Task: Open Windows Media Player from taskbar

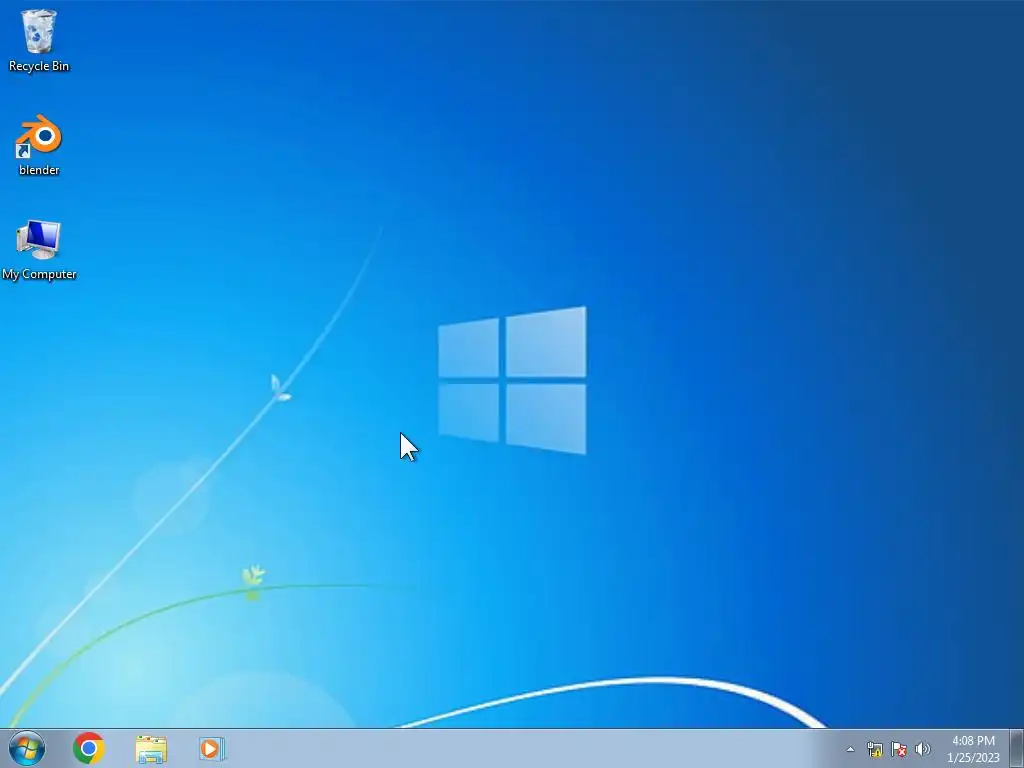Action: [x=212, y=748]
